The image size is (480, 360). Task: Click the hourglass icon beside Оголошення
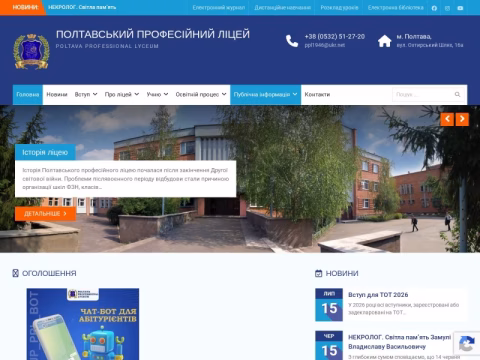(x=15, y=273)
